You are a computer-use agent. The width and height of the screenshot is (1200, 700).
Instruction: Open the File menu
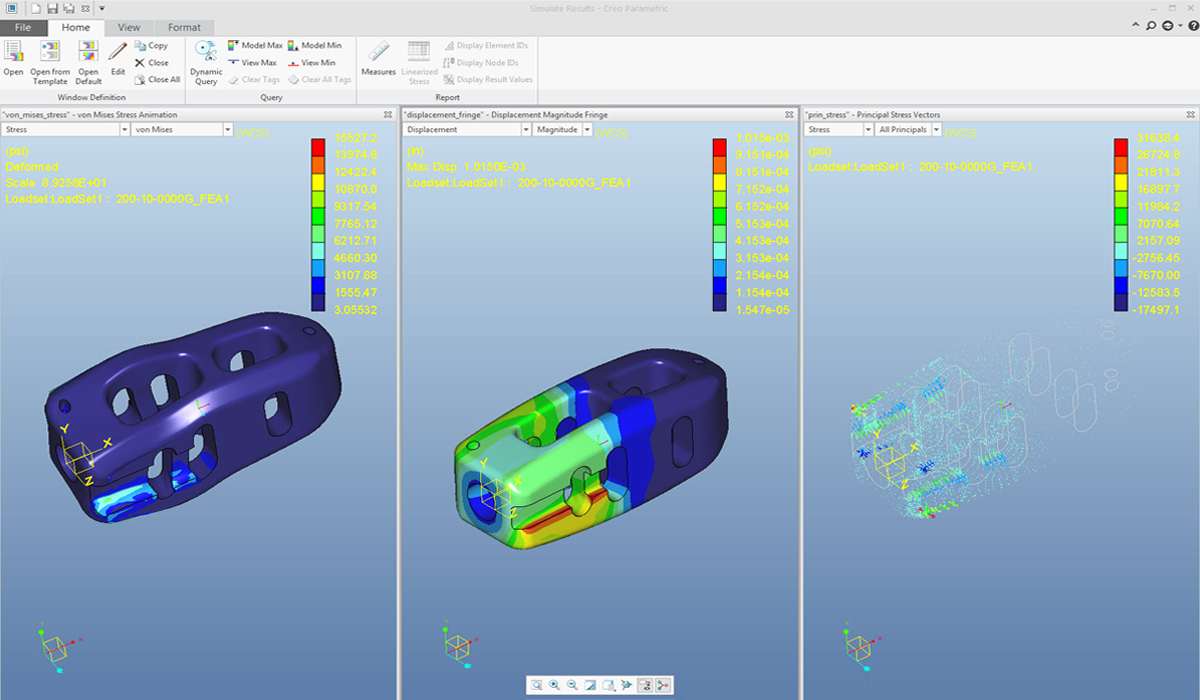point(23,27)
